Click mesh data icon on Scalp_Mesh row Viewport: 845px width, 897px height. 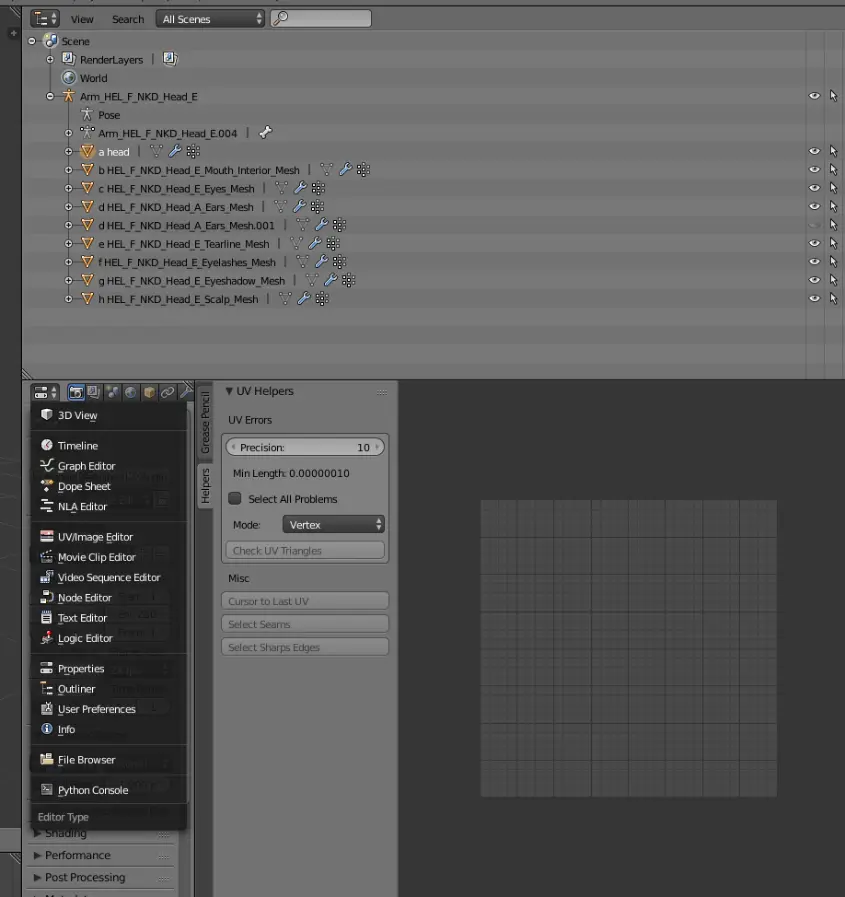click(285, 299)
